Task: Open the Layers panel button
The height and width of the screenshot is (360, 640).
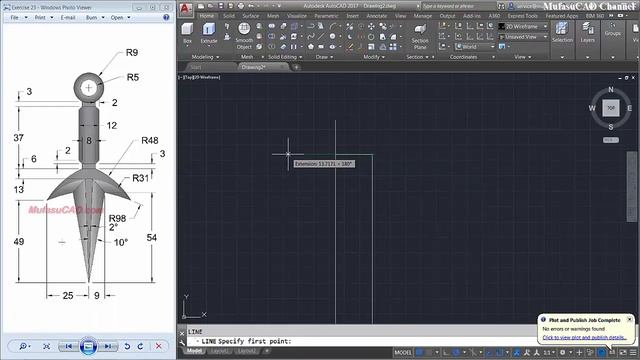Action: tap(588, 32)
